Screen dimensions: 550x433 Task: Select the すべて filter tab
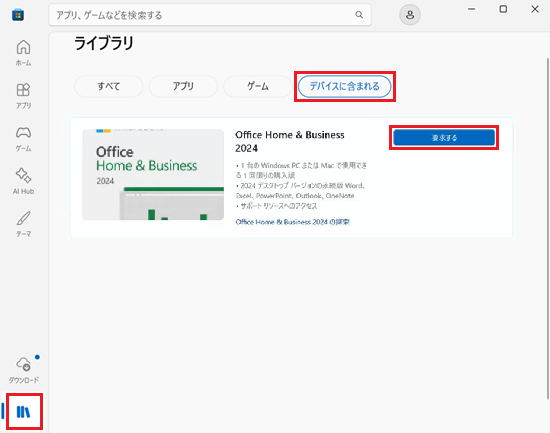109,86
